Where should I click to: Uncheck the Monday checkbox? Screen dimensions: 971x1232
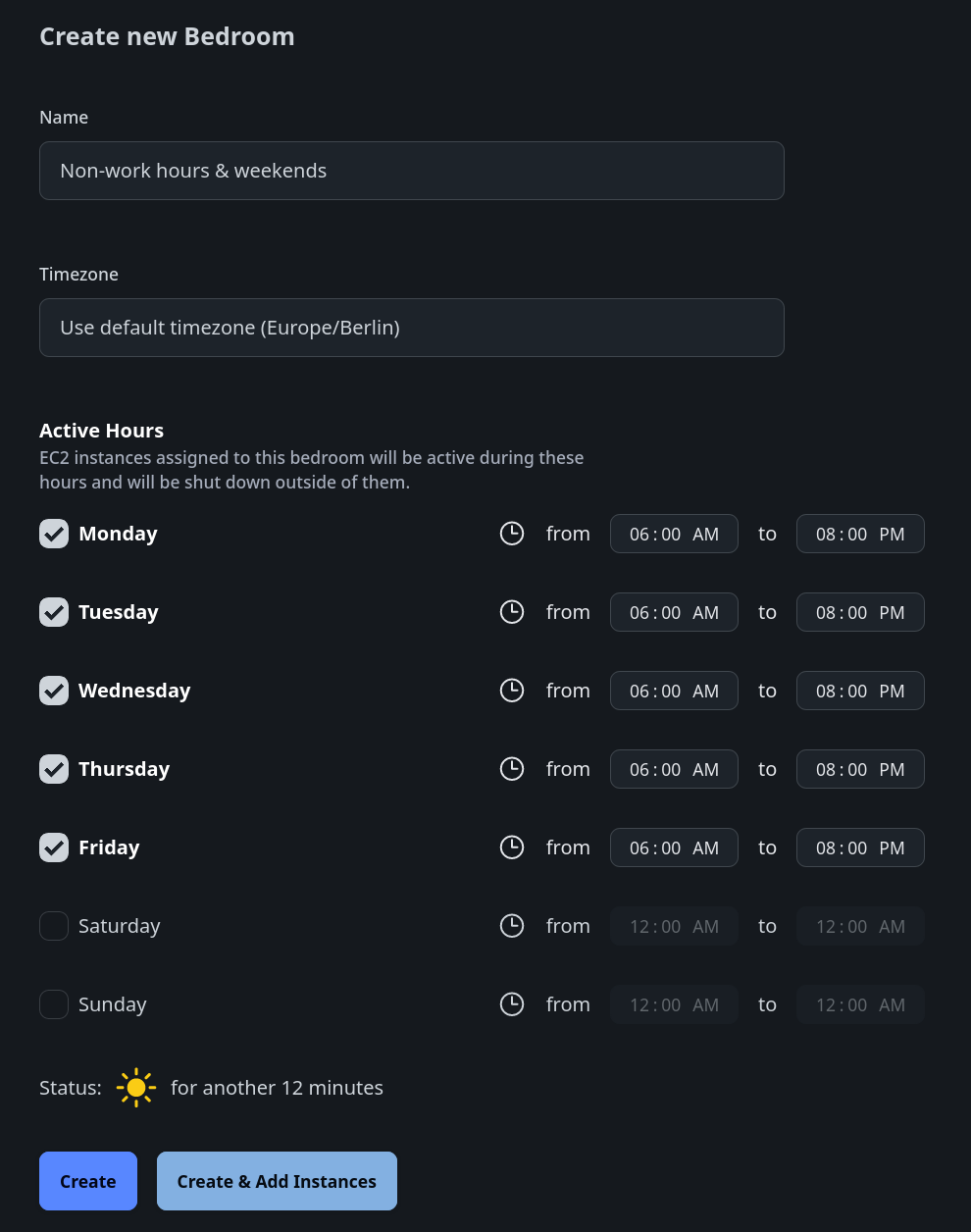pyautogui.click(x=54, y=534)
